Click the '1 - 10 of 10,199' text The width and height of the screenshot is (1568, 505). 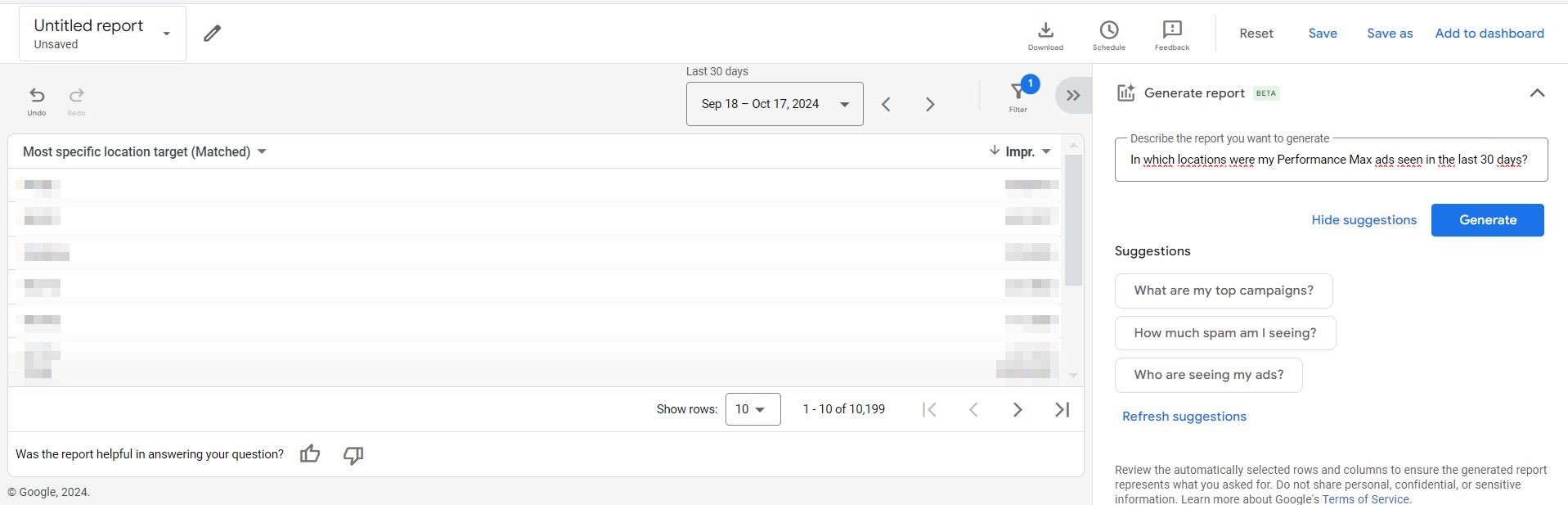pyautogui.click(x=843, y=409)
